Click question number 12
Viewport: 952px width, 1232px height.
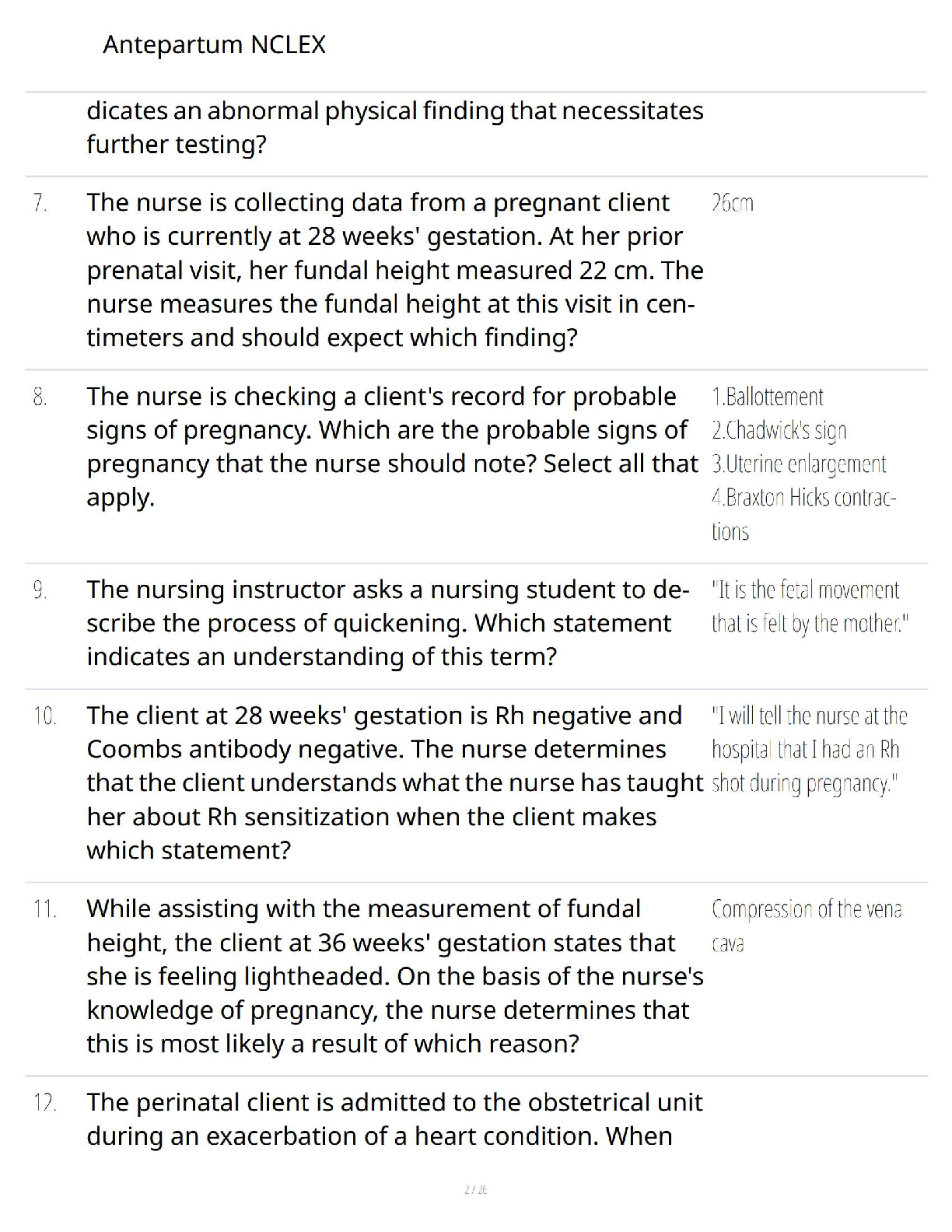point(44,1102)
